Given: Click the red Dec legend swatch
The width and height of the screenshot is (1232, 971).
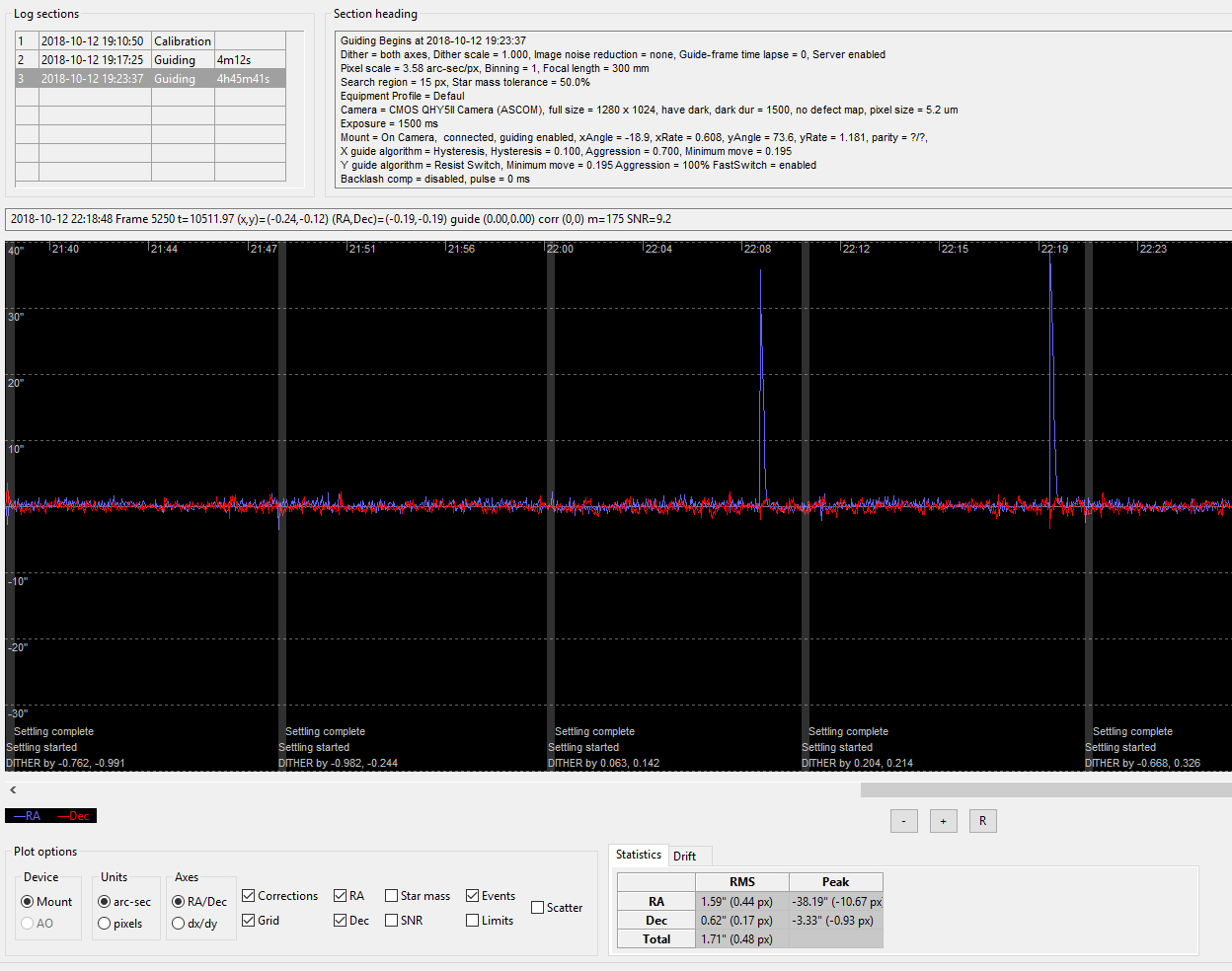Looking at the screenshot, I should pyautogui.click(x=74, y=816).
